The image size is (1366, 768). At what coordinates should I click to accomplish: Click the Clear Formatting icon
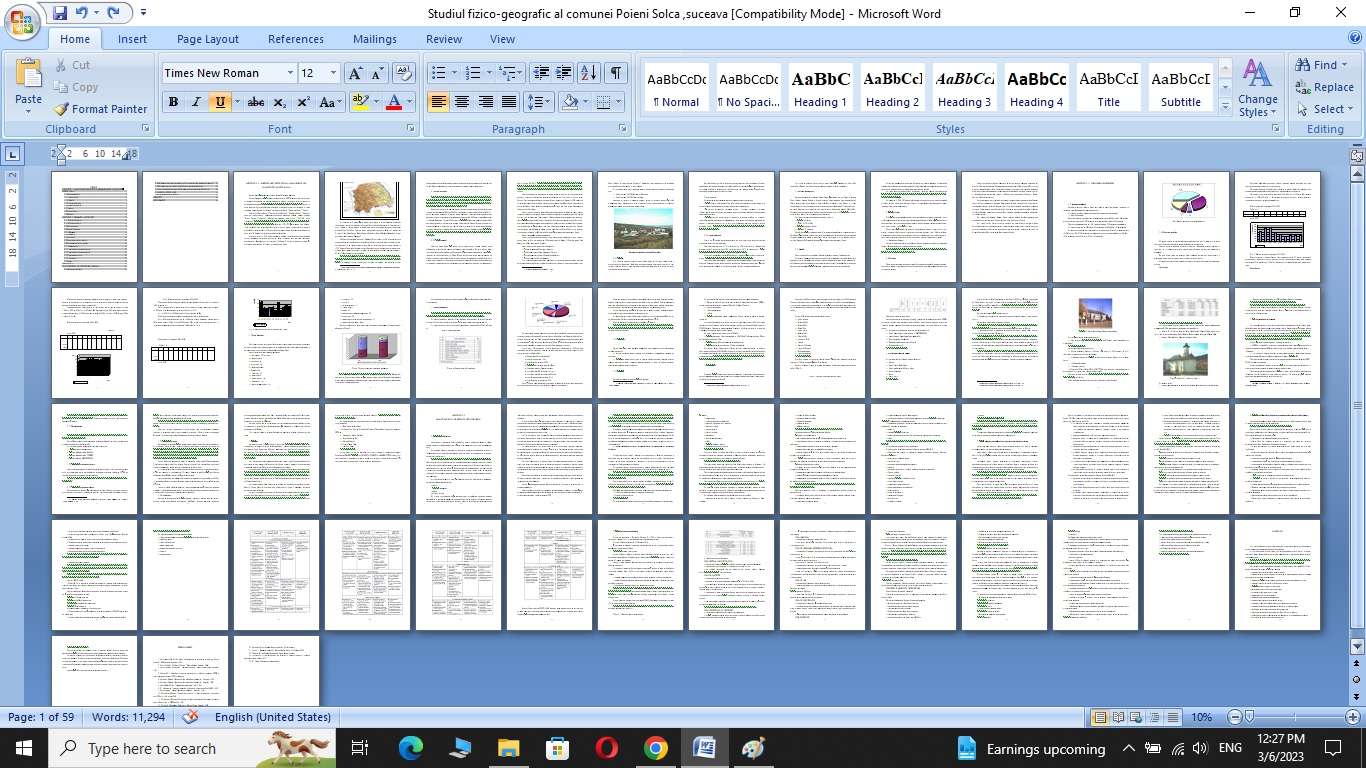(404, 73)
